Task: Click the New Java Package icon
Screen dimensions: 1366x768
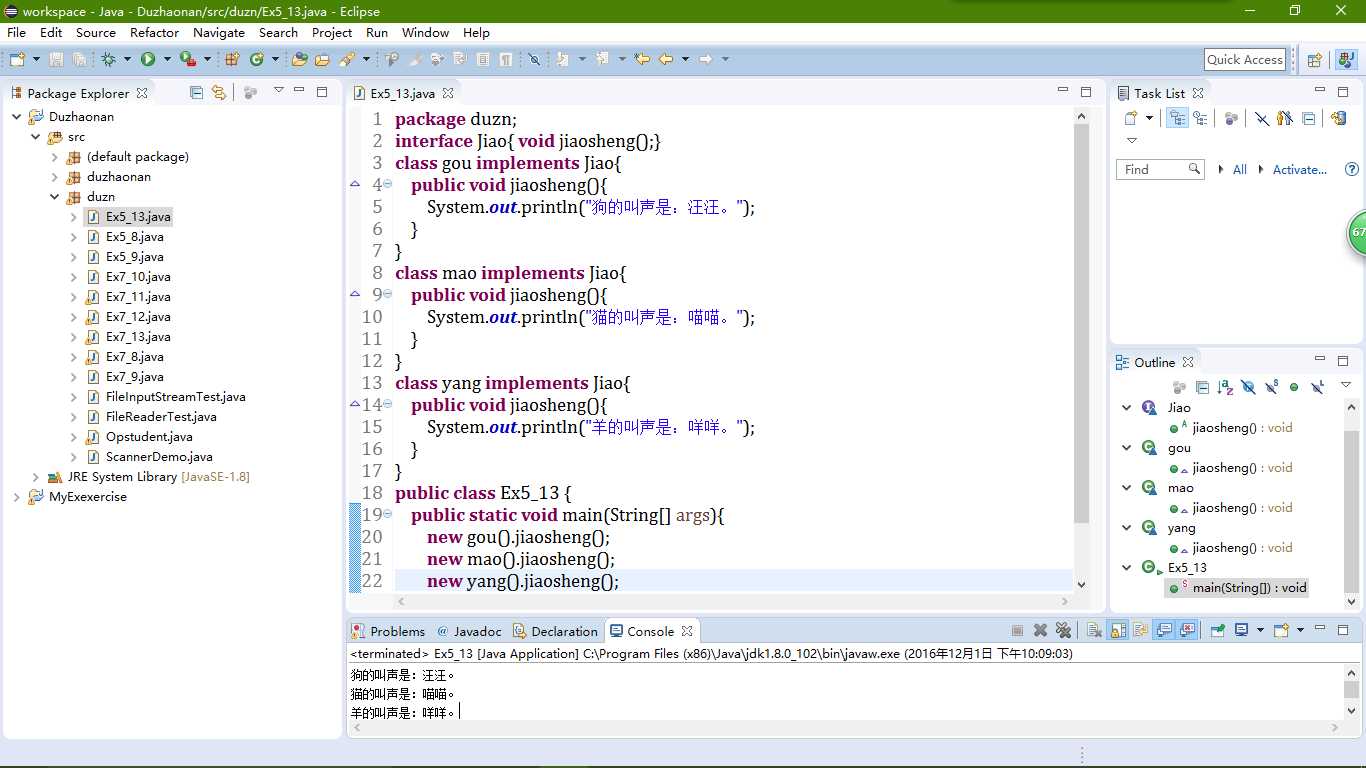Action: click(x=232, y=60)
